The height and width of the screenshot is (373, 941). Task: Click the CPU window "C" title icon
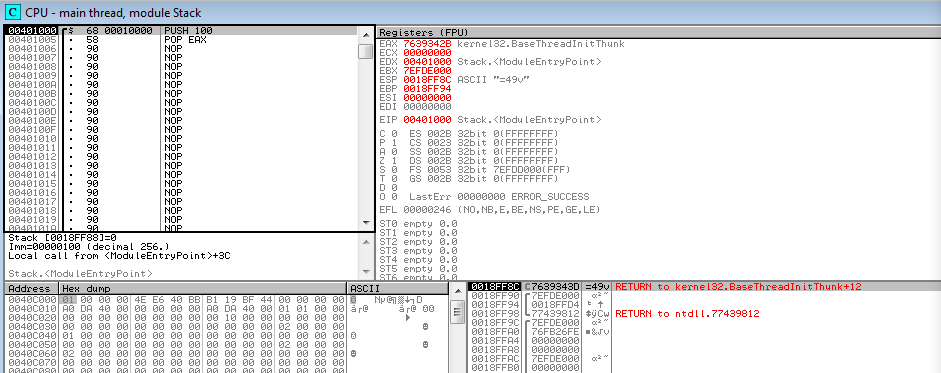coord(13,12)
